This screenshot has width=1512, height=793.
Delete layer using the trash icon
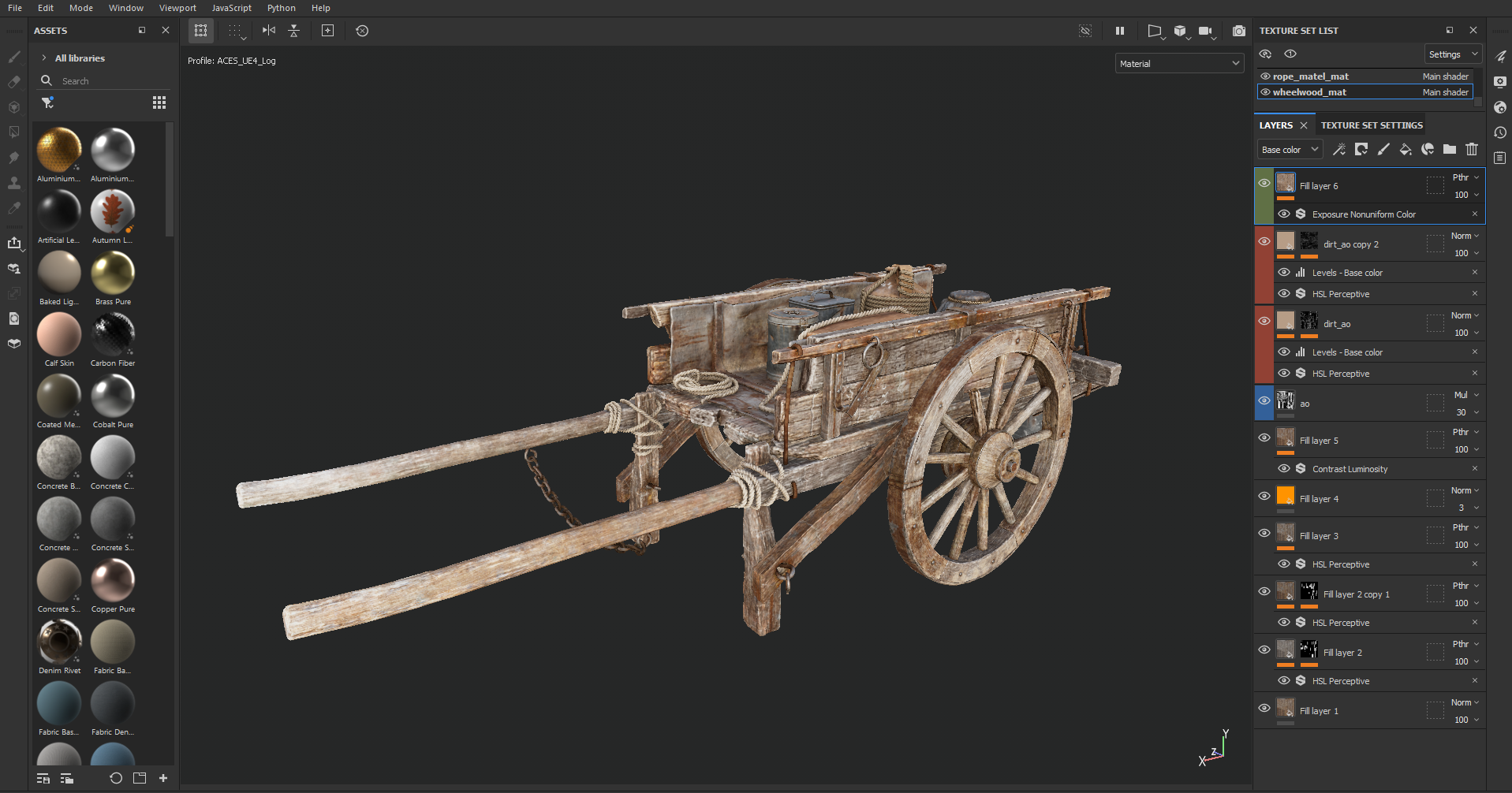(x=1472, y=149)
